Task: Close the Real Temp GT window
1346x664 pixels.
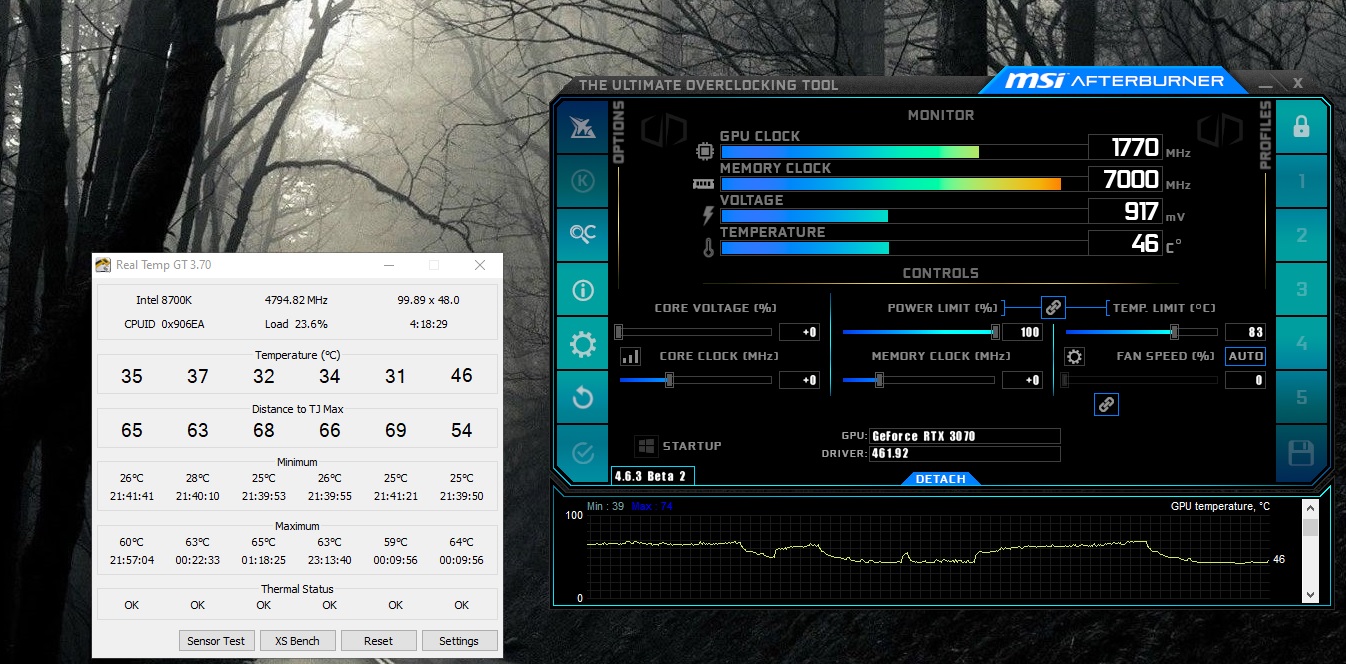Action: coord(480,265)
